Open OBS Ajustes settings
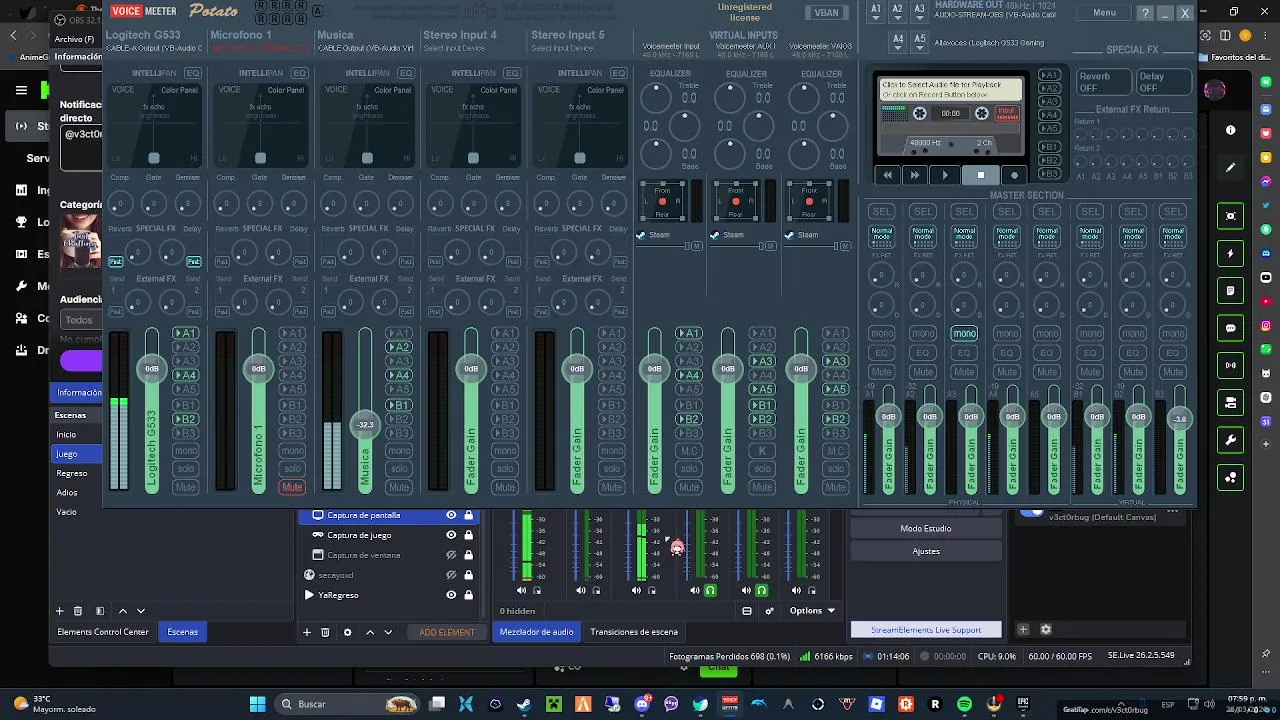The image size is (1280, 720). point(926,551)
